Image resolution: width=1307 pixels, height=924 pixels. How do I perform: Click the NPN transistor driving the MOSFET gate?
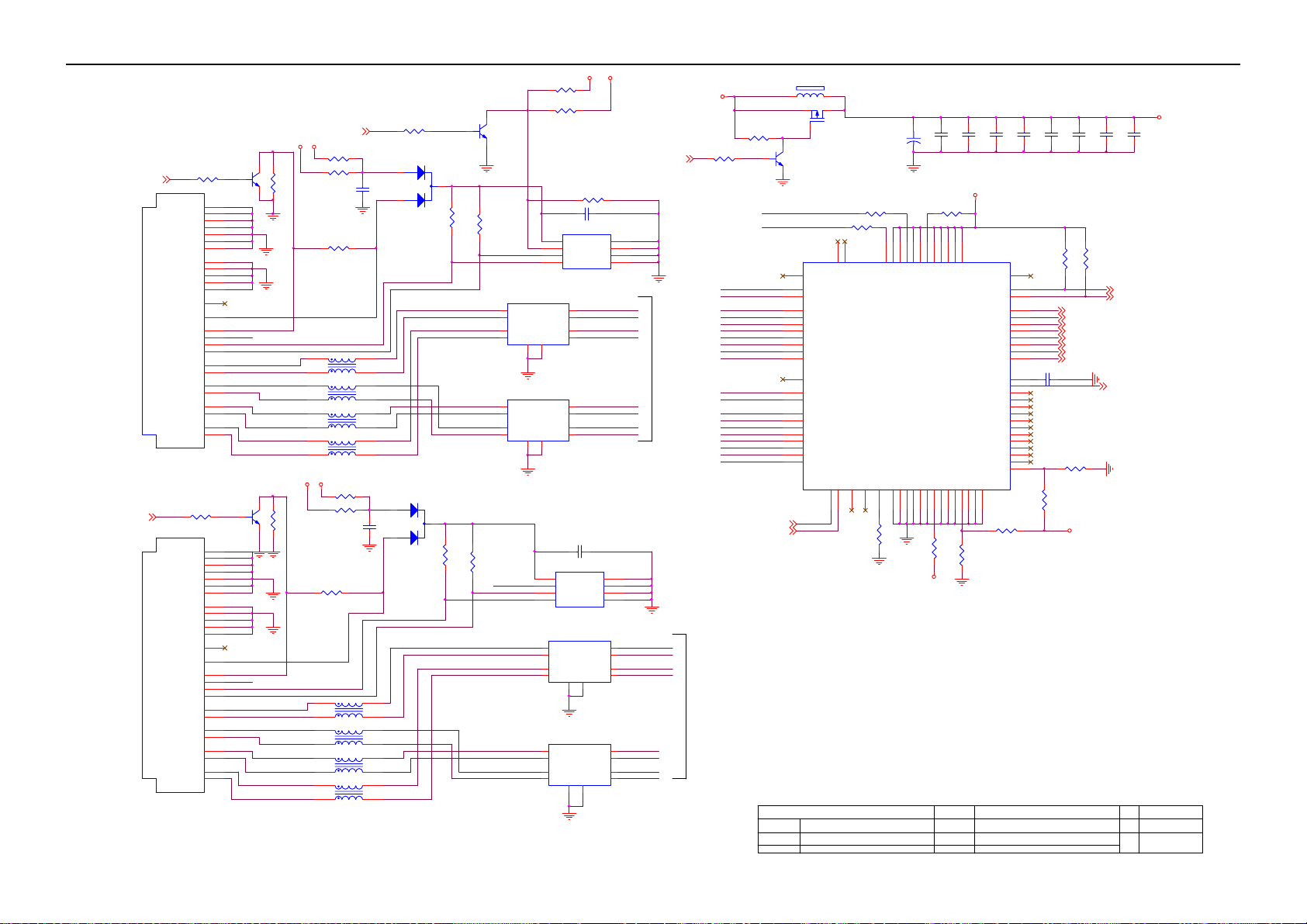(x=777, y=158)
